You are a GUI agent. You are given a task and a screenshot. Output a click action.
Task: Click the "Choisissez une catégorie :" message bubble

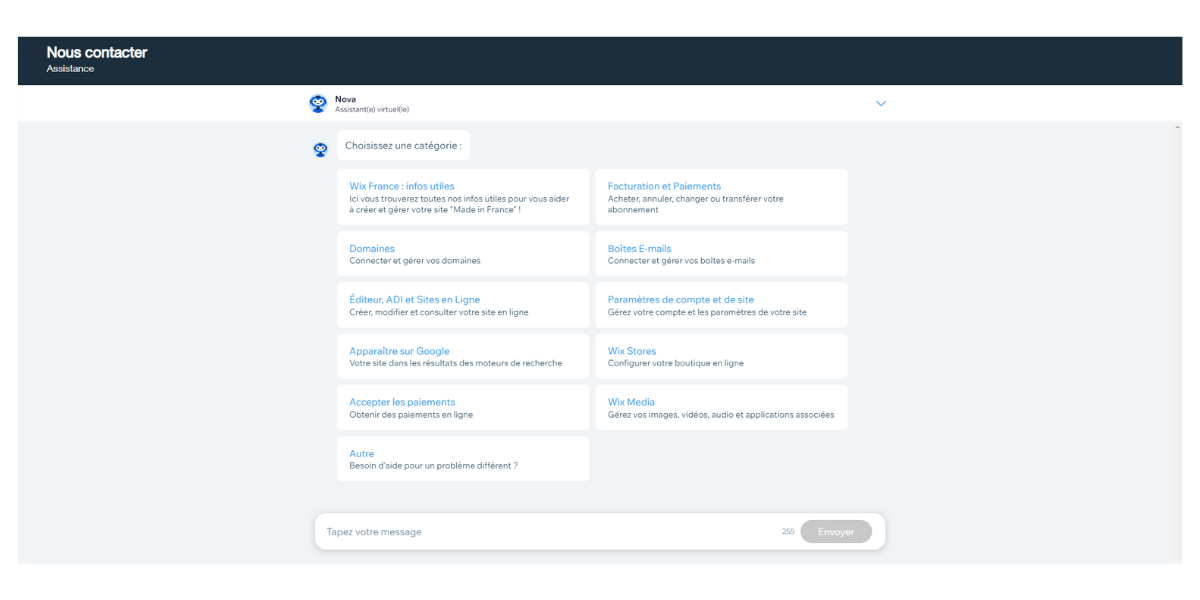403,145
